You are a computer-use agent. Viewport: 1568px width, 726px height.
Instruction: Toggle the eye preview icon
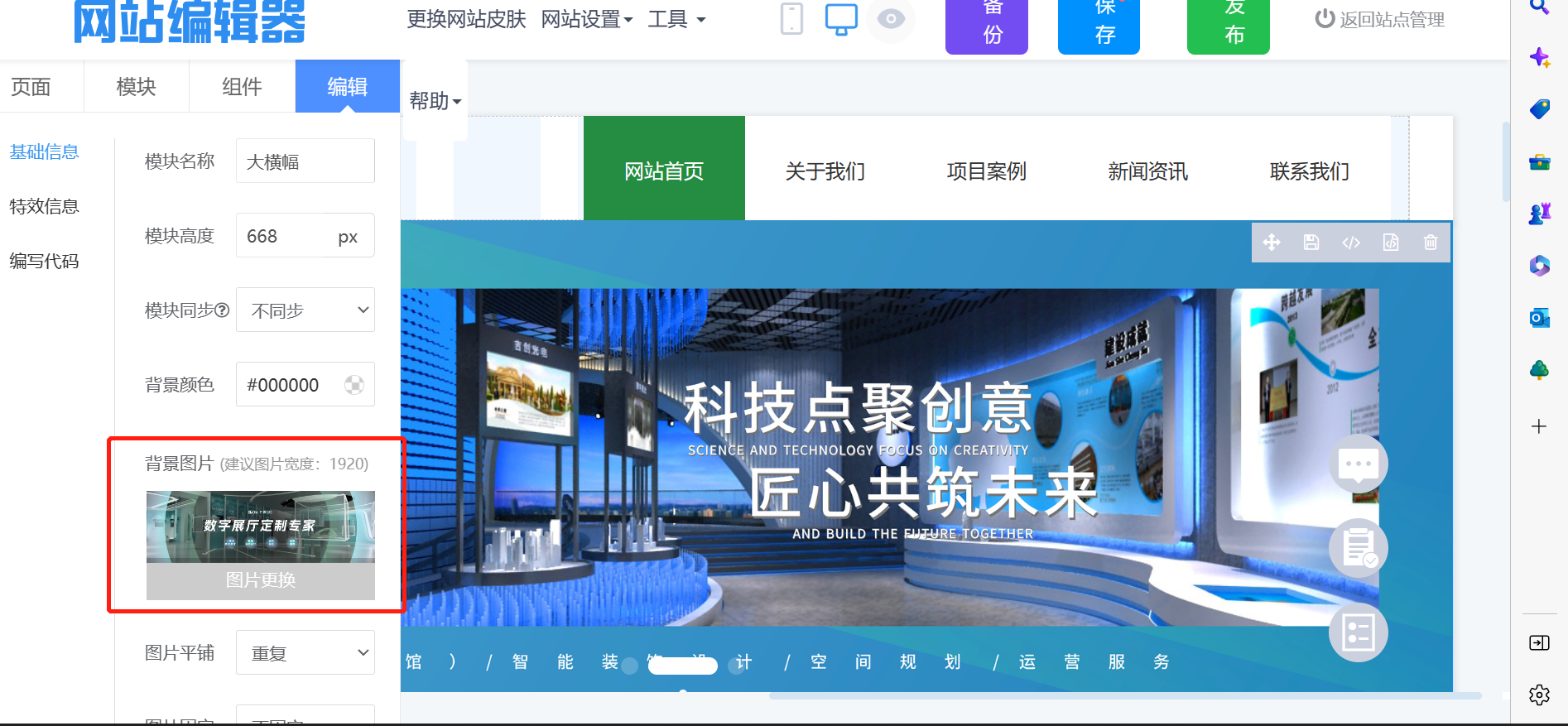[890, 19]
